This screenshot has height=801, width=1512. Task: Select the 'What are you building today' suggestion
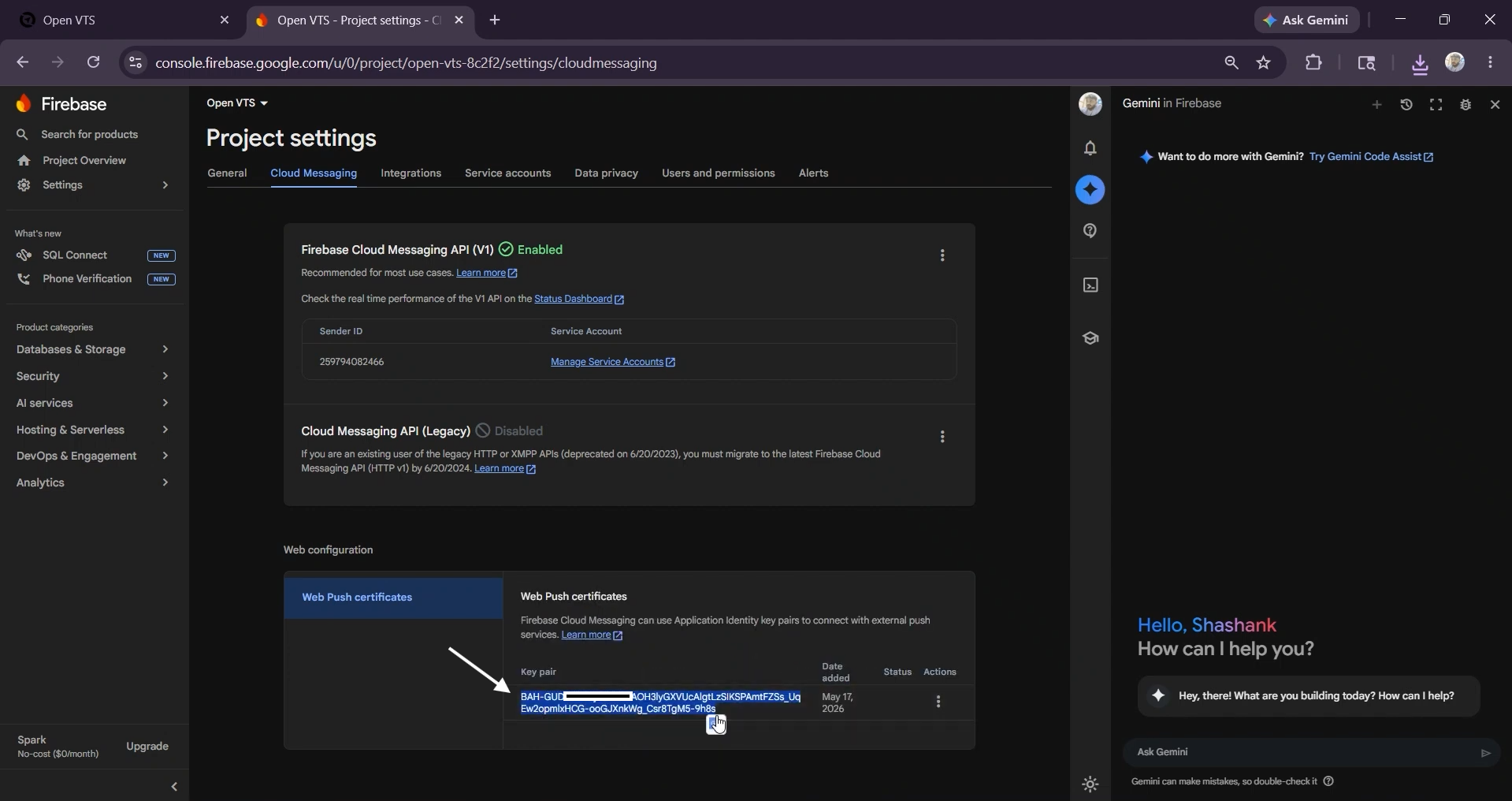click(1309, 696)
